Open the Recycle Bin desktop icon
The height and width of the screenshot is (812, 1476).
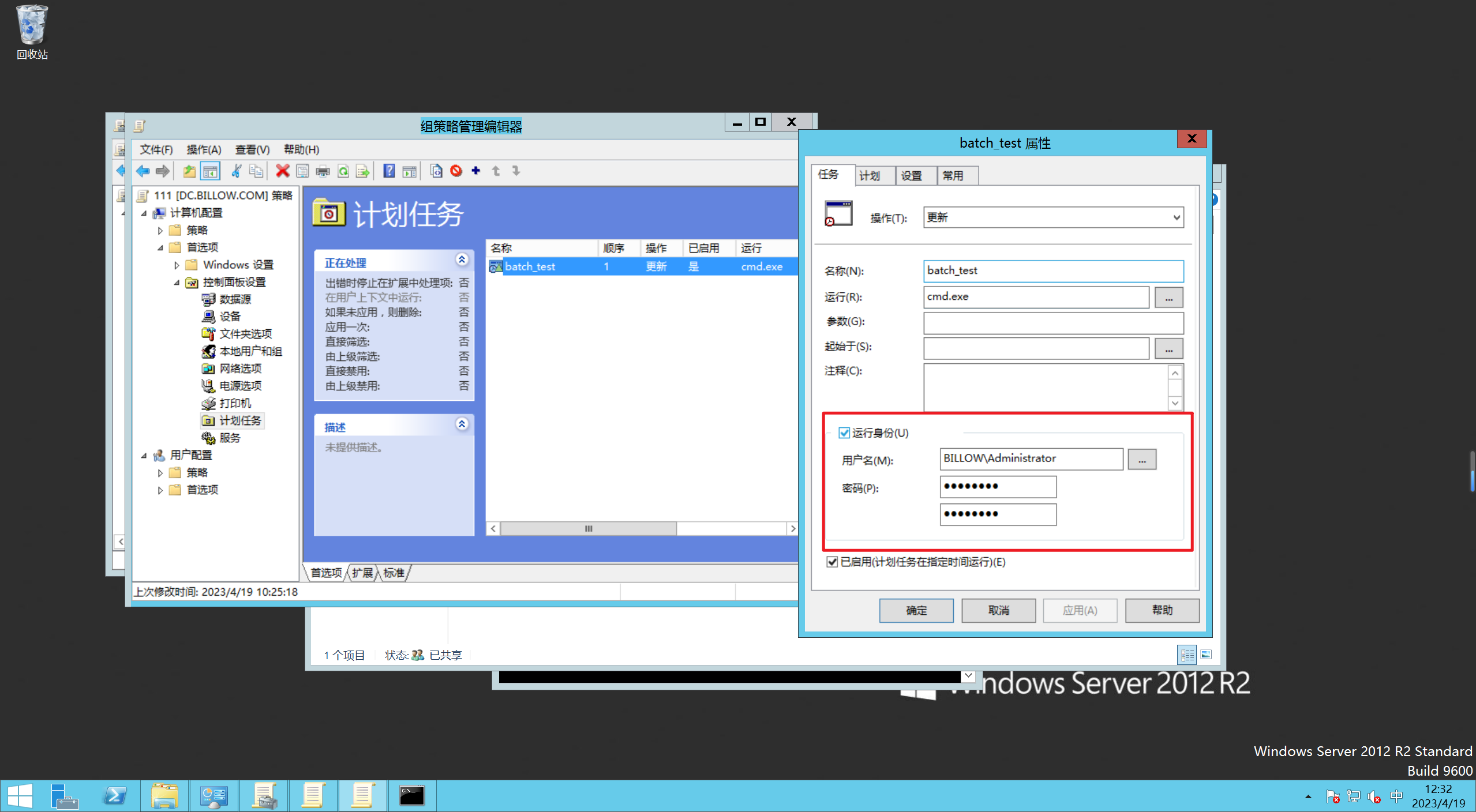[x=32, y=33]
